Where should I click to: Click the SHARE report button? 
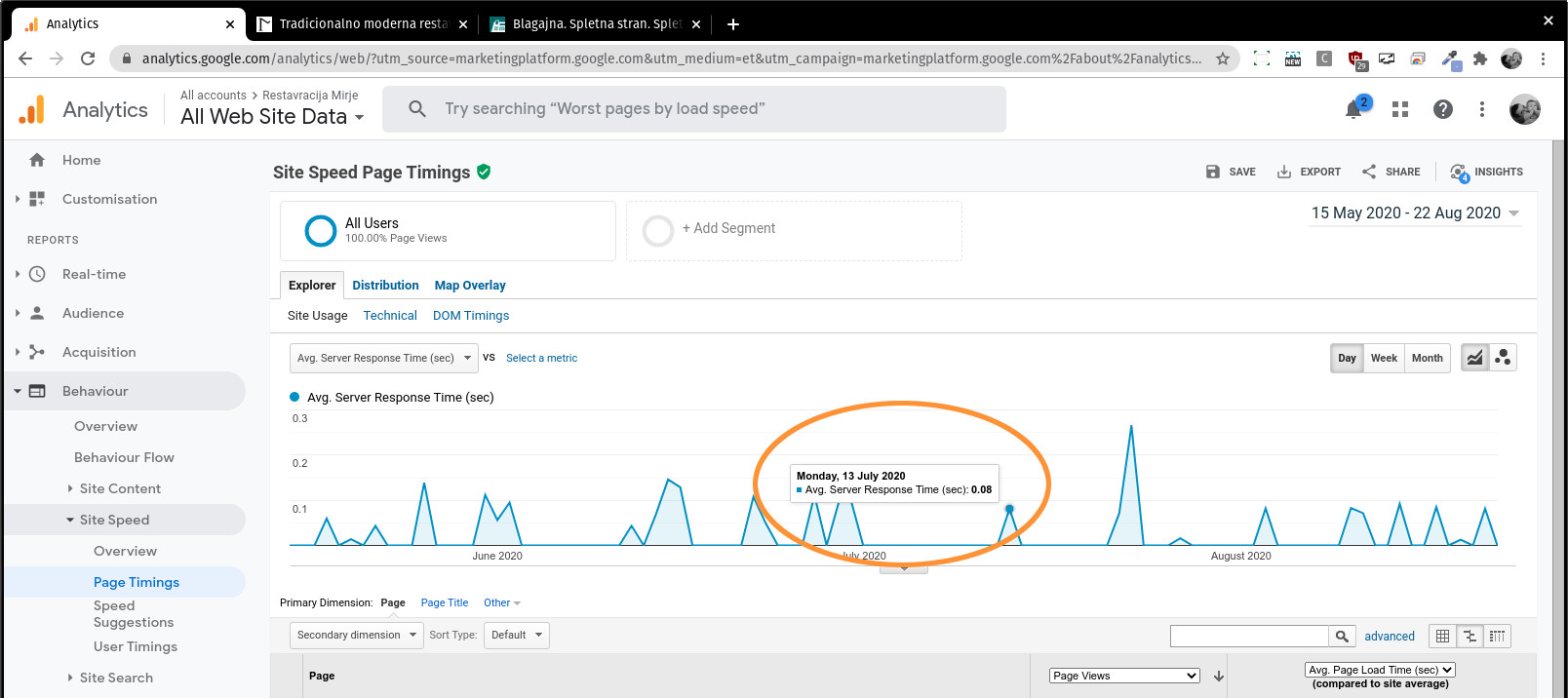[x=1391, y=172]
